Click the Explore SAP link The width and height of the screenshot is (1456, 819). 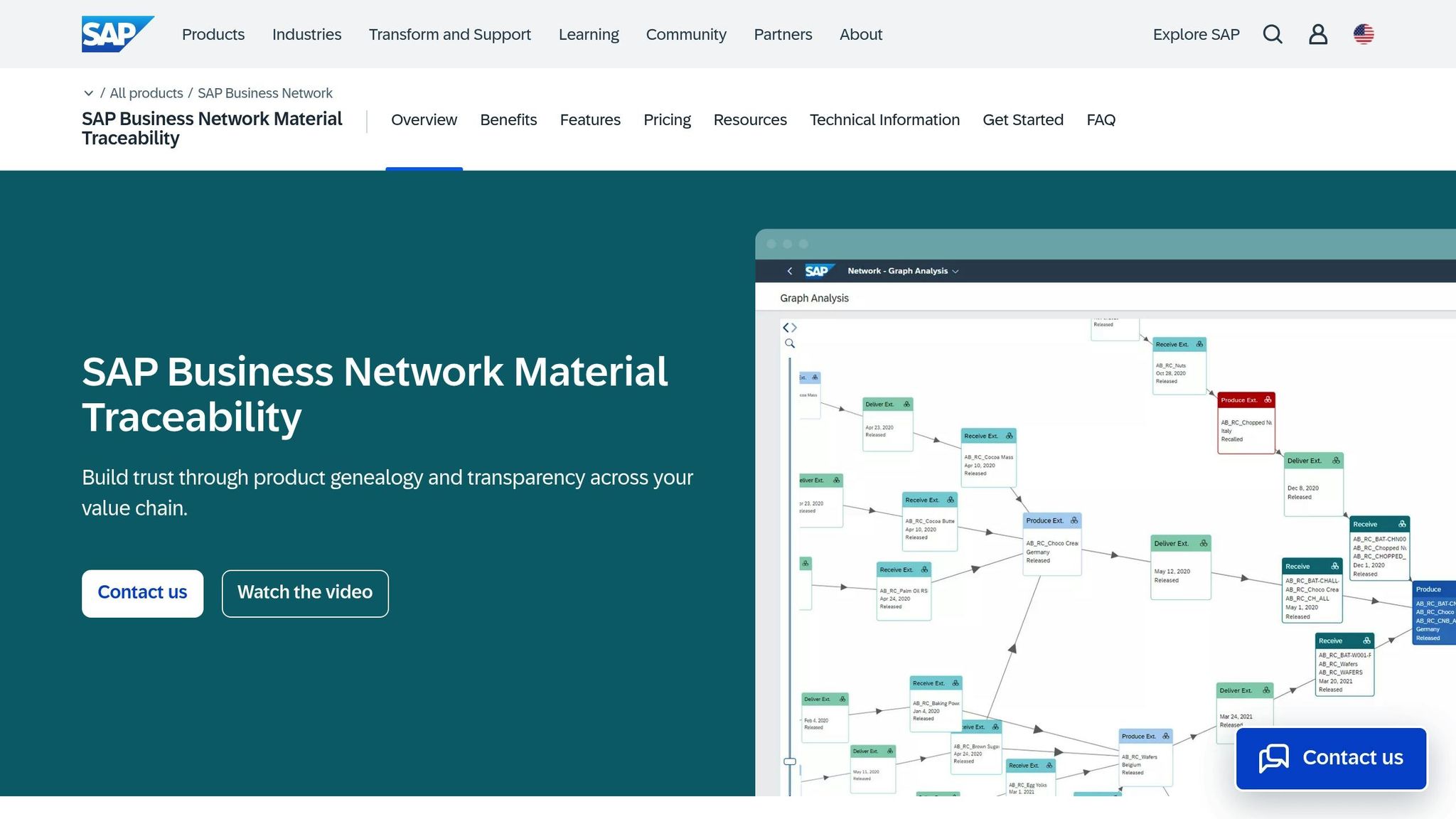pos(1196,34)
